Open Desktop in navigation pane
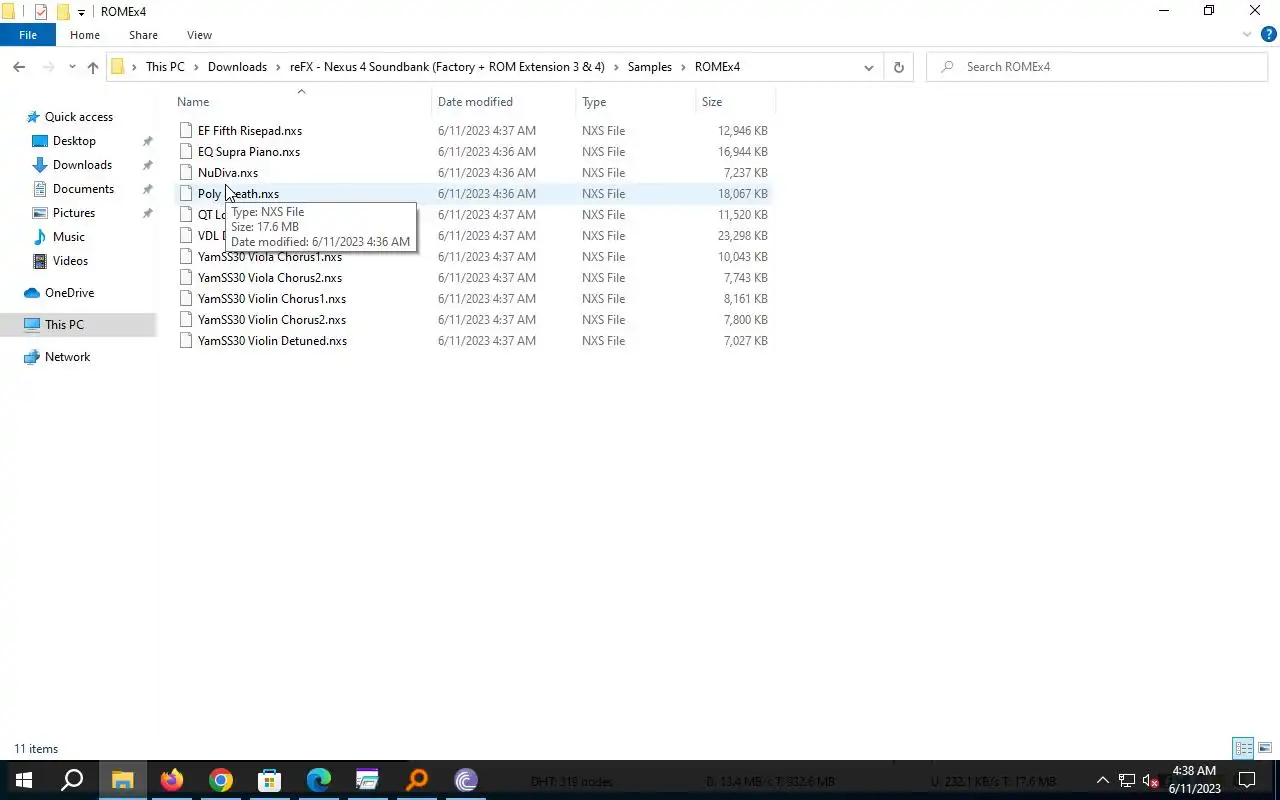Image resolution: width=1280 pixels, height=800 pixels. coord(74,141)
